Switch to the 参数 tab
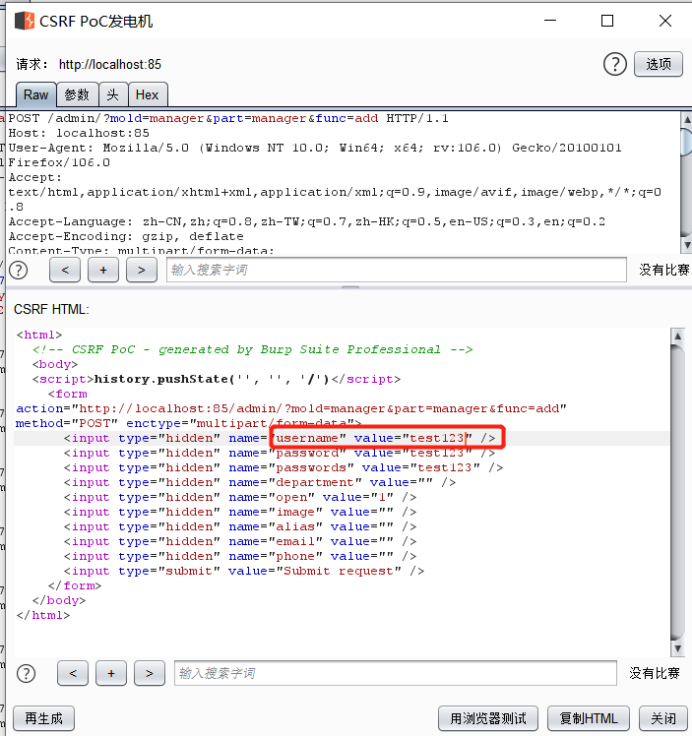The width and height of the screenshot is (692, 736). tap(77, 95)
